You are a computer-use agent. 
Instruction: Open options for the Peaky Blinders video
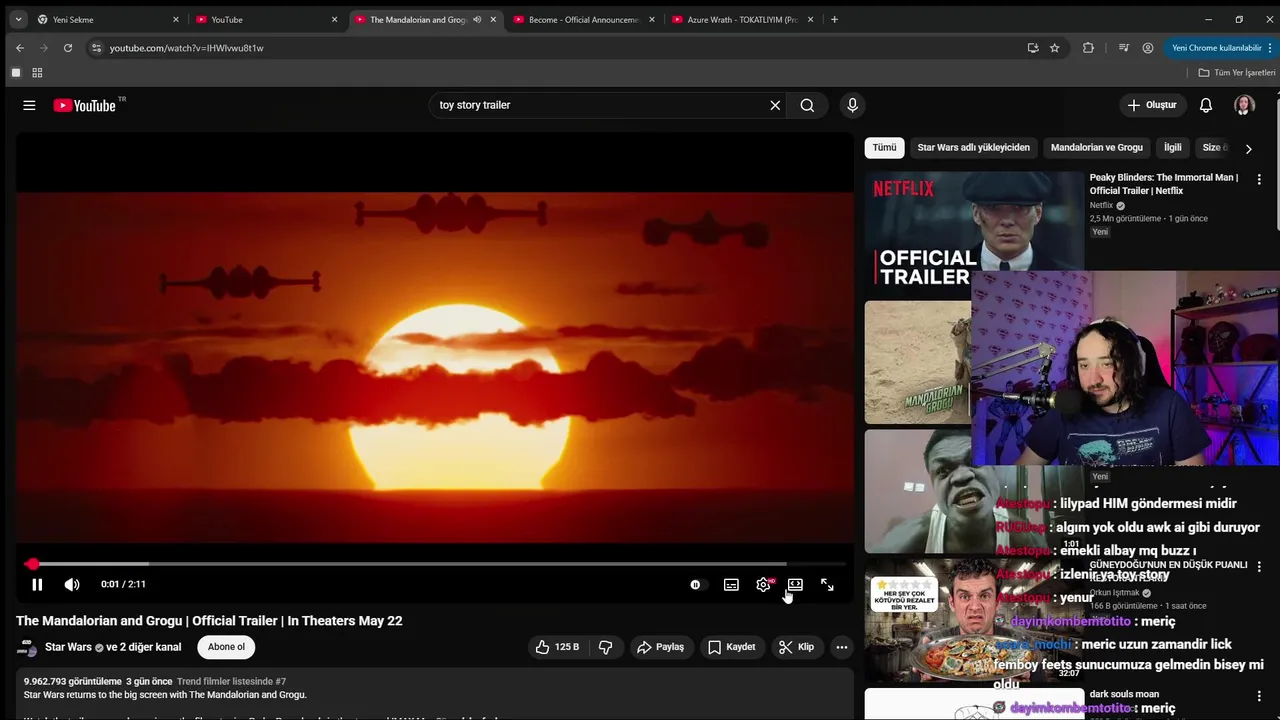[x=1259, y=180]
